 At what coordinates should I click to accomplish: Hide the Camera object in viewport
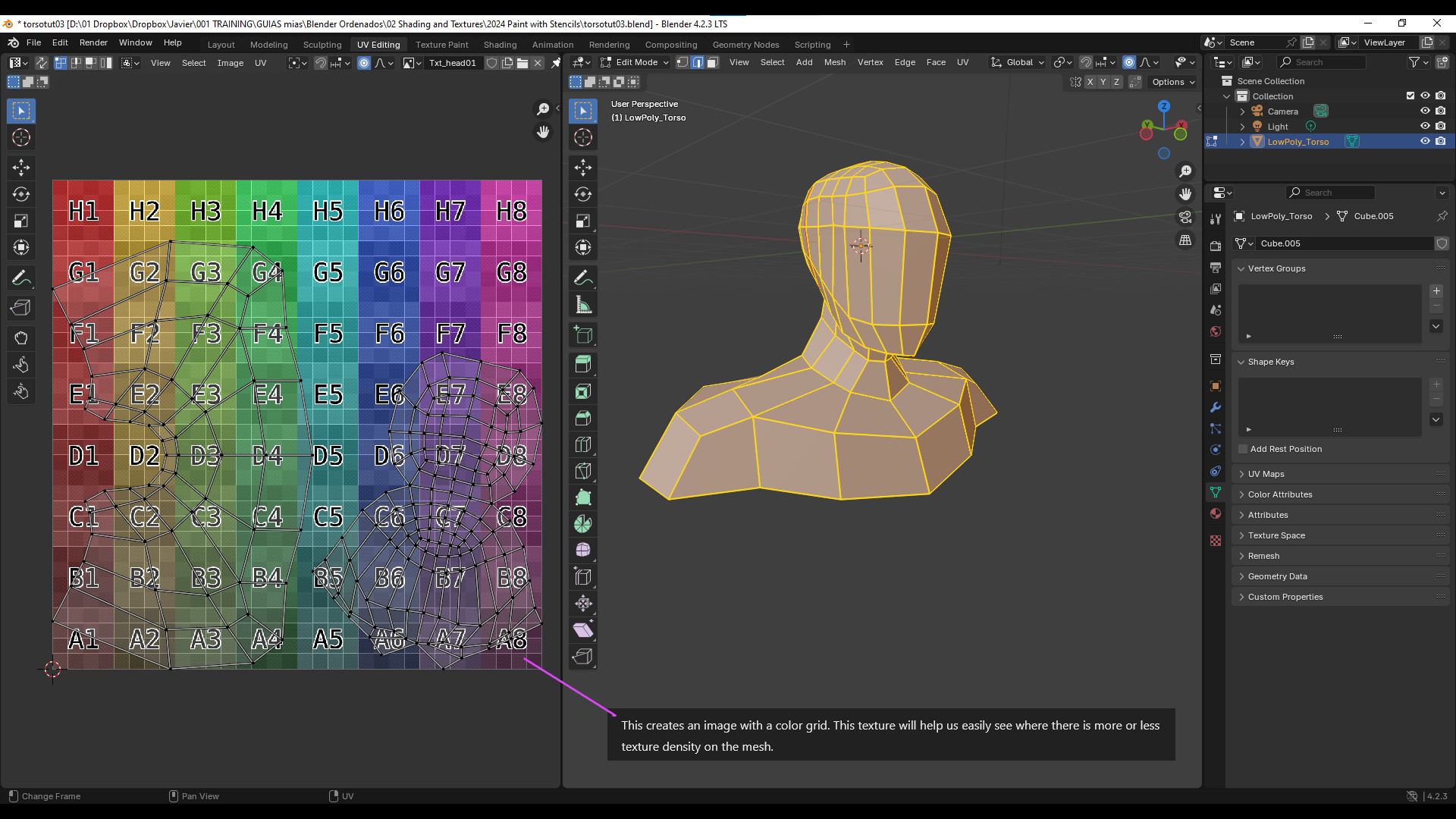pyautogui.click(x=1425, y=111)
